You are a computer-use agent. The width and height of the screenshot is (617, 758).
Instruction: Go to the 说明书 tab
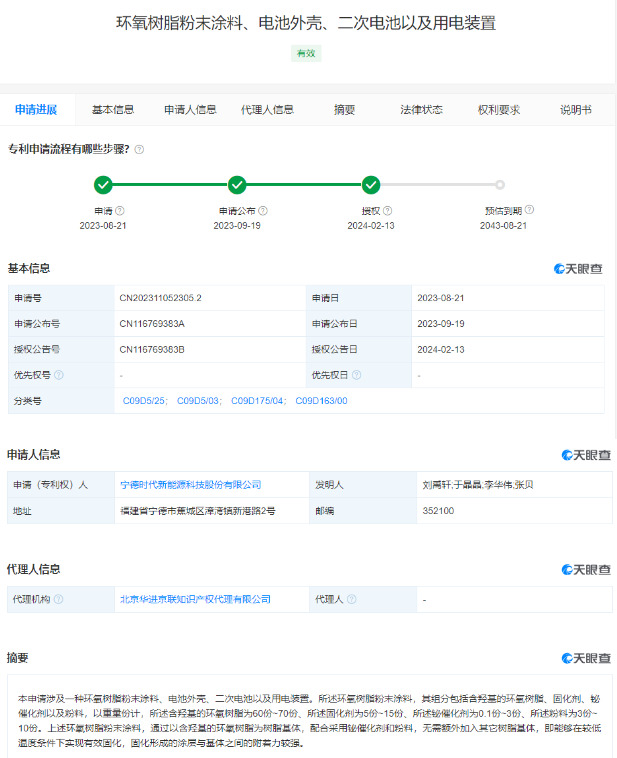click(575, 110)
